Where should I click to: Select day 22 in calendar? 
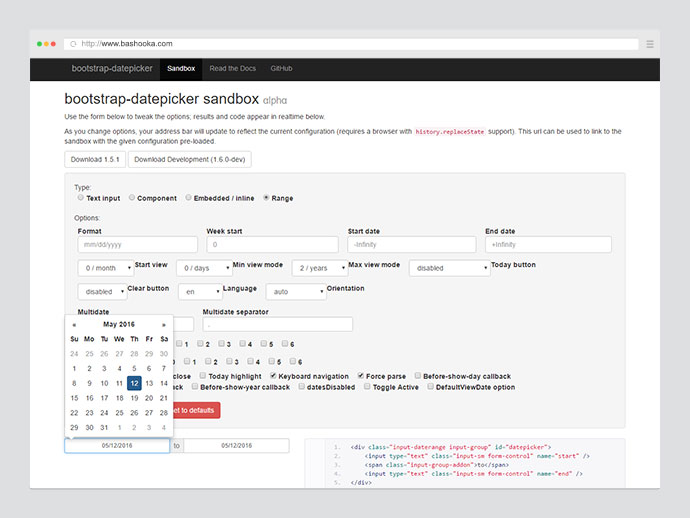74,413
